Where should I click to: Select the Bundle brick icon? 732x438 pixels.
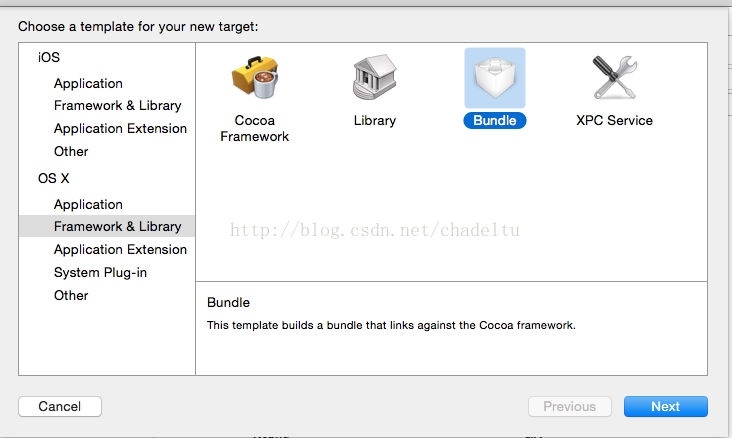coord(495,78)
